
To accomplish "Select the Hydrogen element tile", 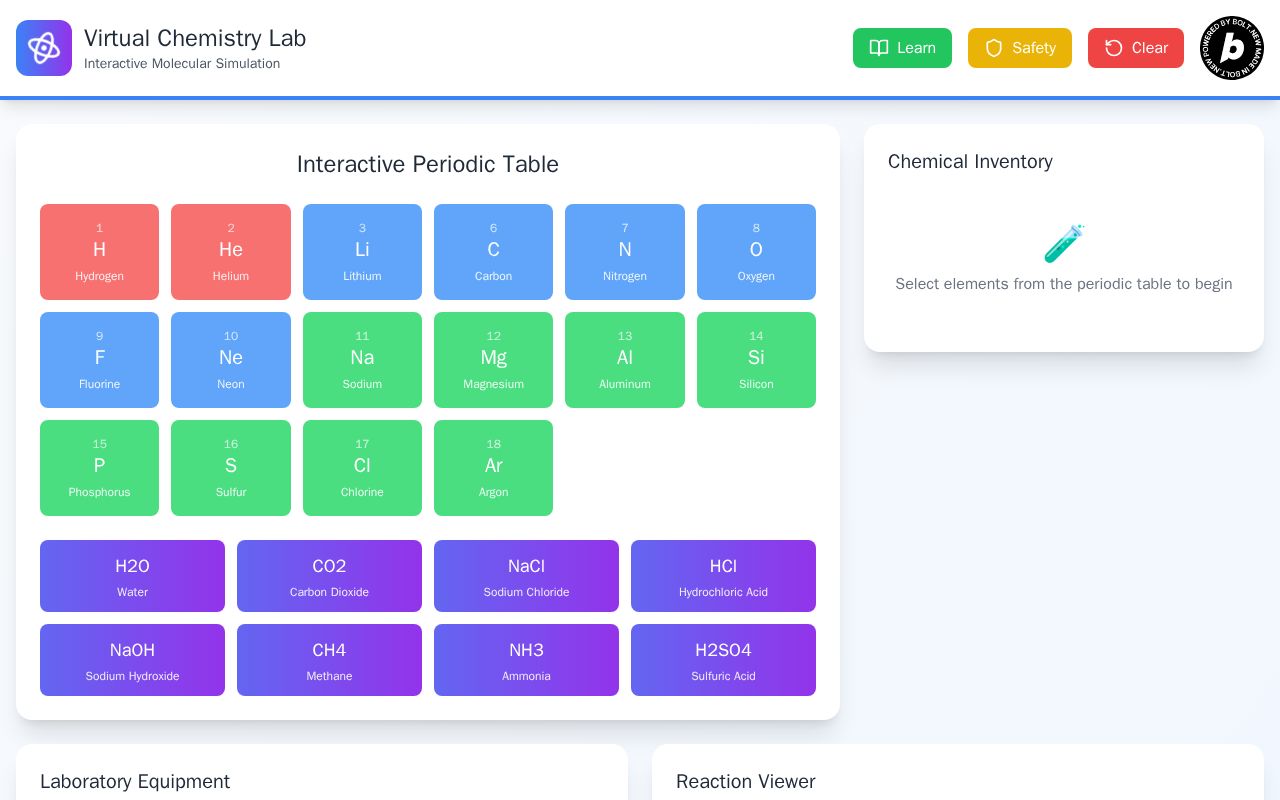I will tap(99, 252).
